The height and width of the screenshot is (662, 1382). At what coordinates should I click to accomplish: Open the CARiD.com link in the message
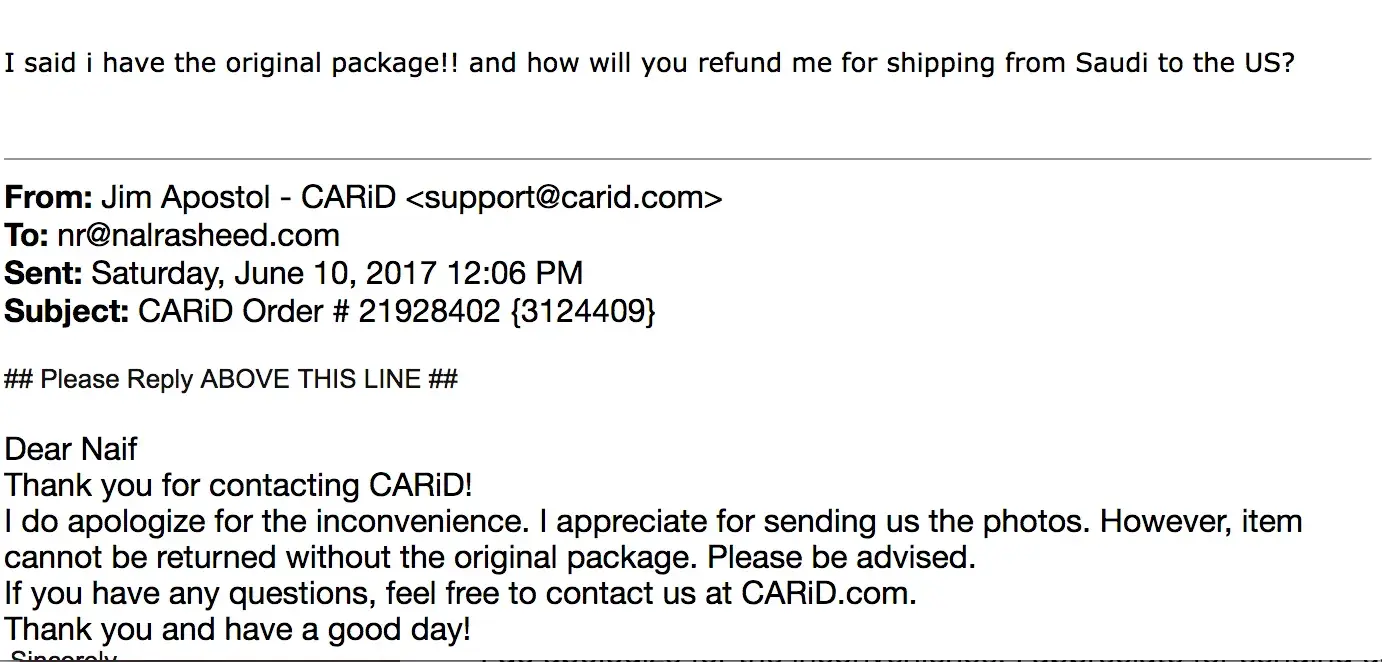click(x=826, y=594)
